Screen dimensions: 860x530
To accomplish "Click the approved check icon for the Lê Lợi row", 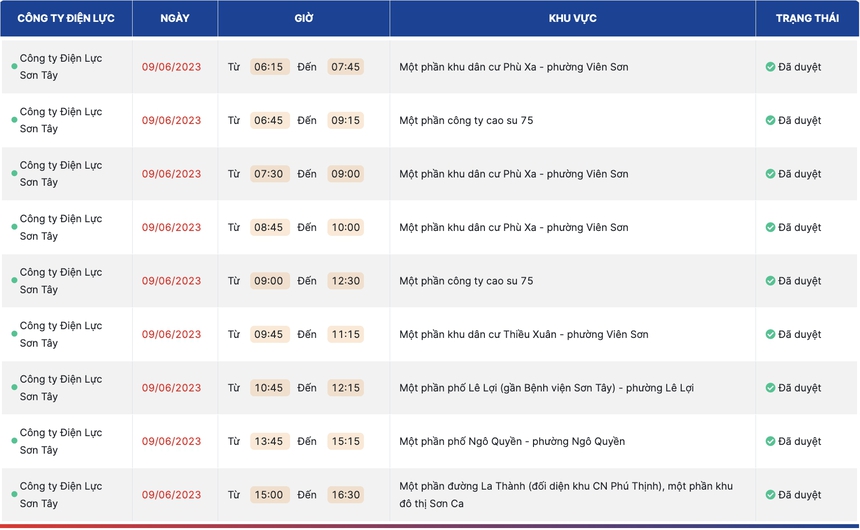I will 770,388.
